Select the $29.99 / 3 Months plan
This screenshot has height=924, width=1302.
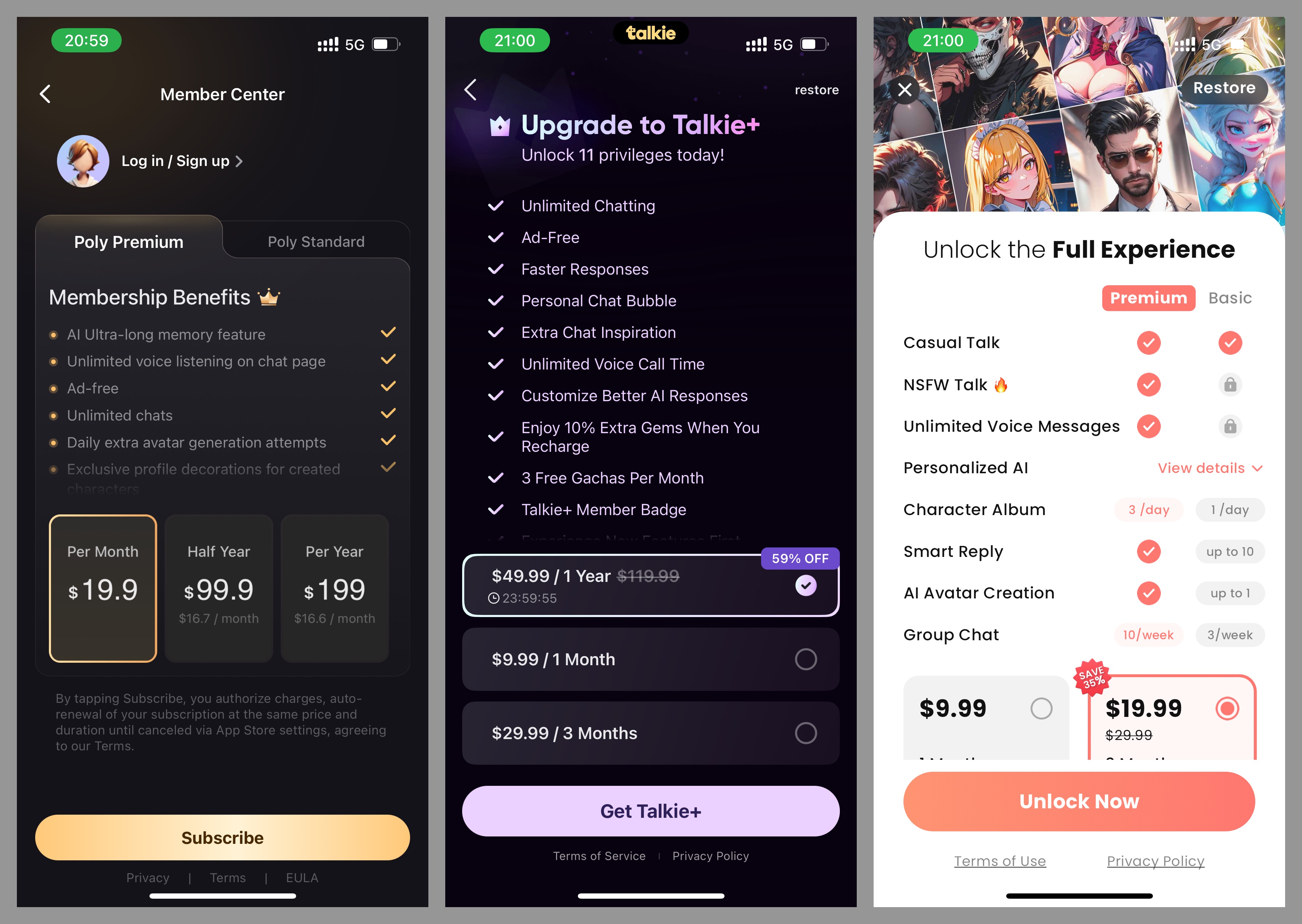pyautogui.click(x=650, y=733)
